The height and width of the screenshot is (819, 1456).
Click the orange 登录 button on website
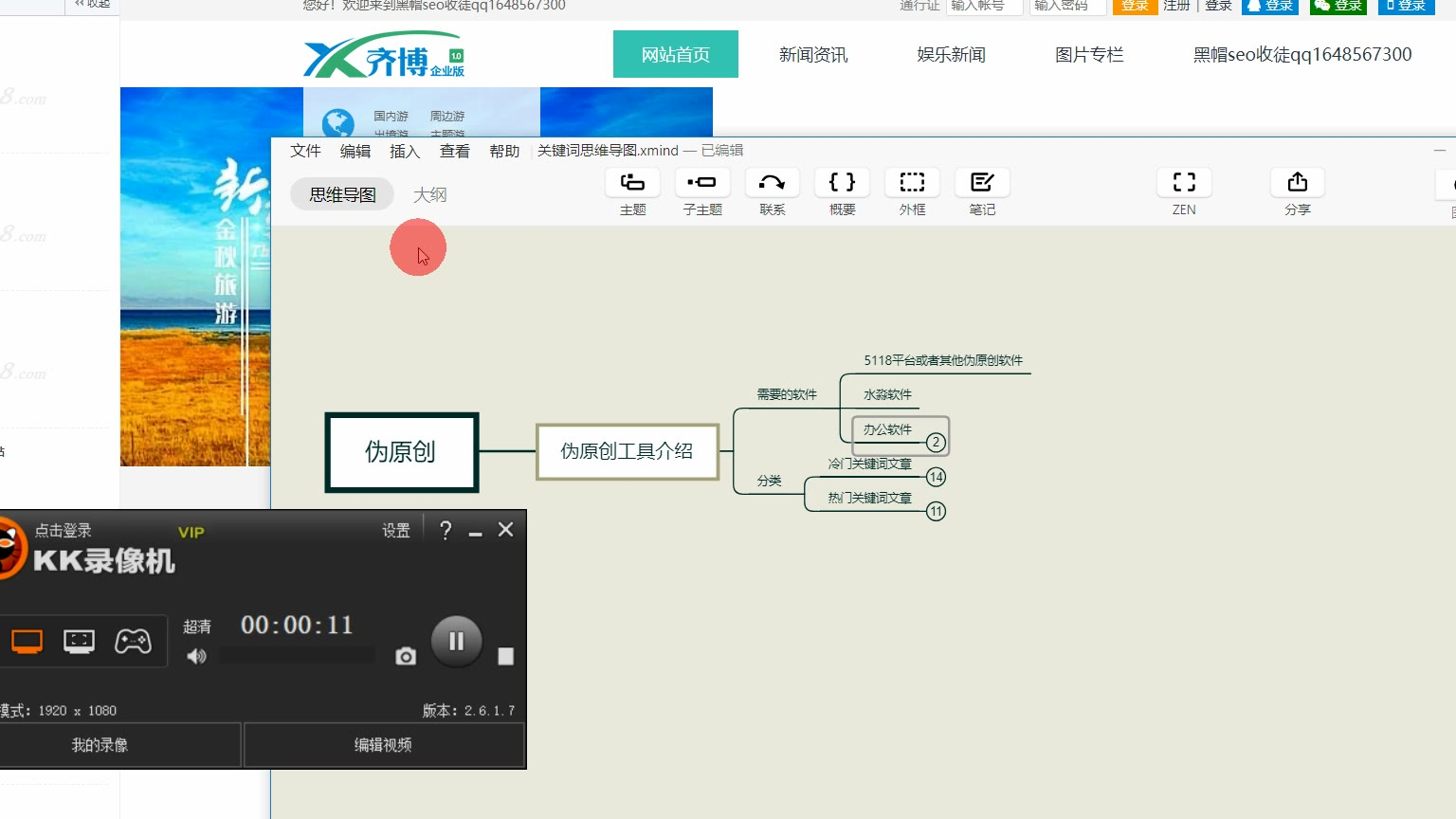tap(1135, 6)
